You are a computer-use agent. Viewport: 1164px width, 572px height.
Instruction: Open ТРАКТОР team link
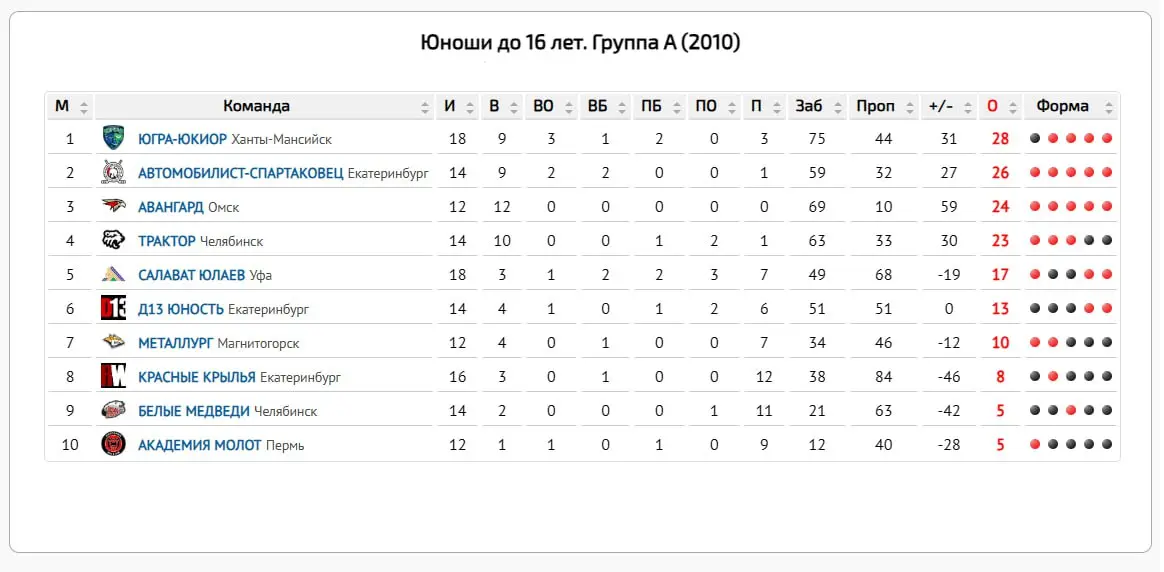(167, 241)
